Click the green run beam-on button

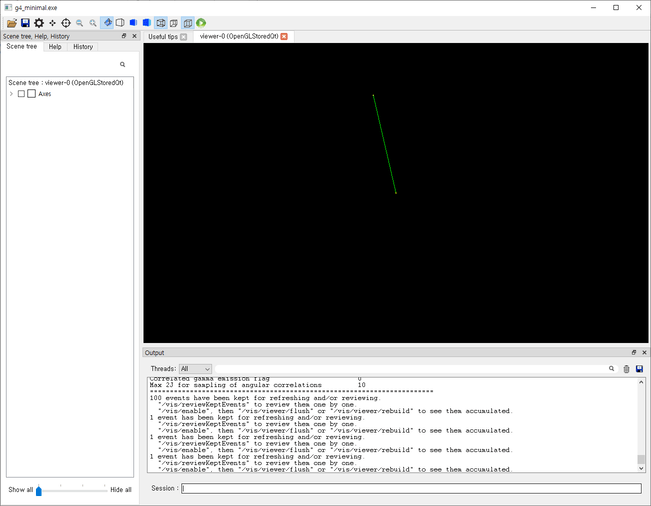click(201, 23)
